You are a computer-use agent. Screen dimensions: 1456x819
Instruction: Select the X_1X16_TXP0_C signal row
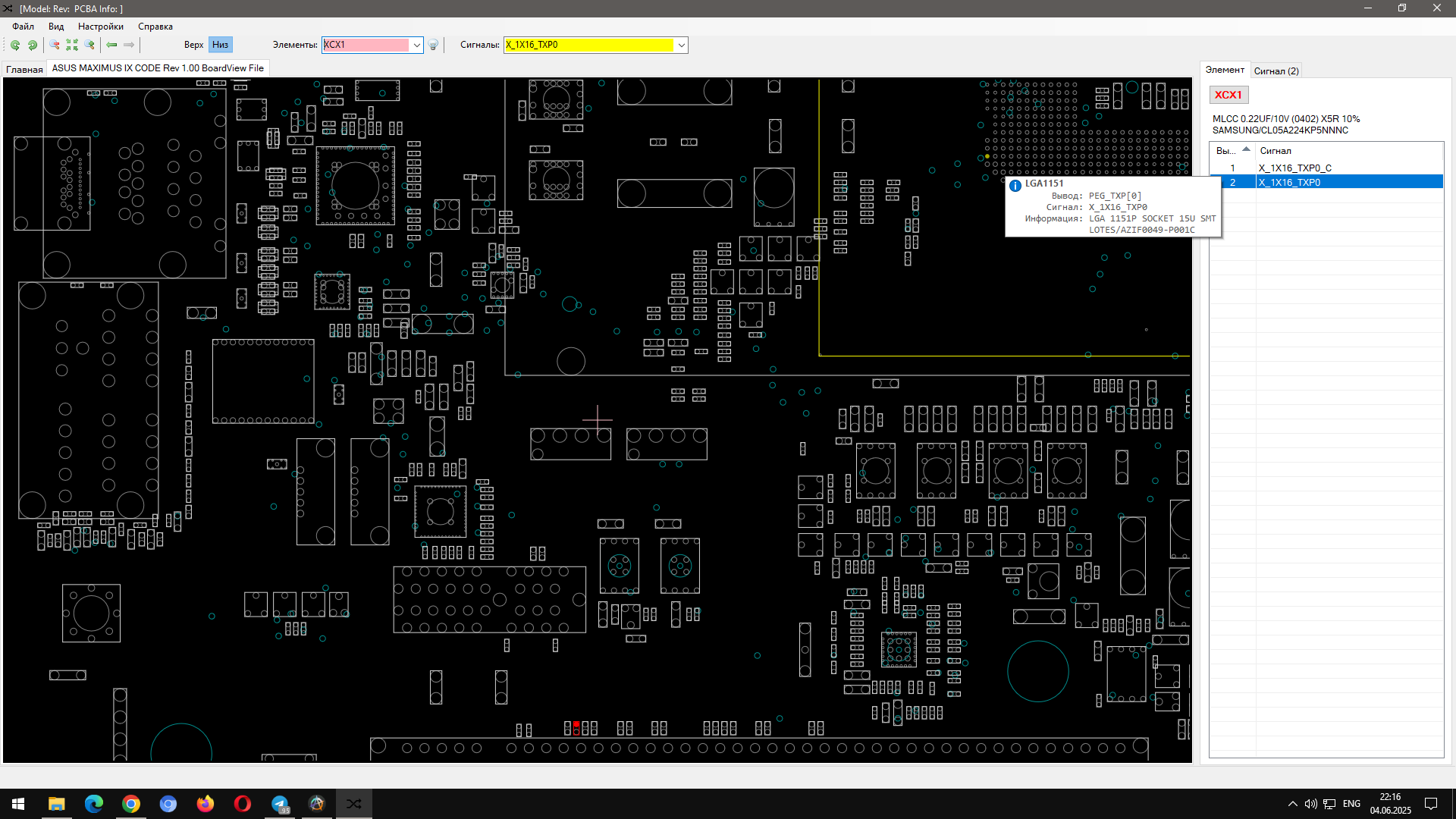[1294, 168]
